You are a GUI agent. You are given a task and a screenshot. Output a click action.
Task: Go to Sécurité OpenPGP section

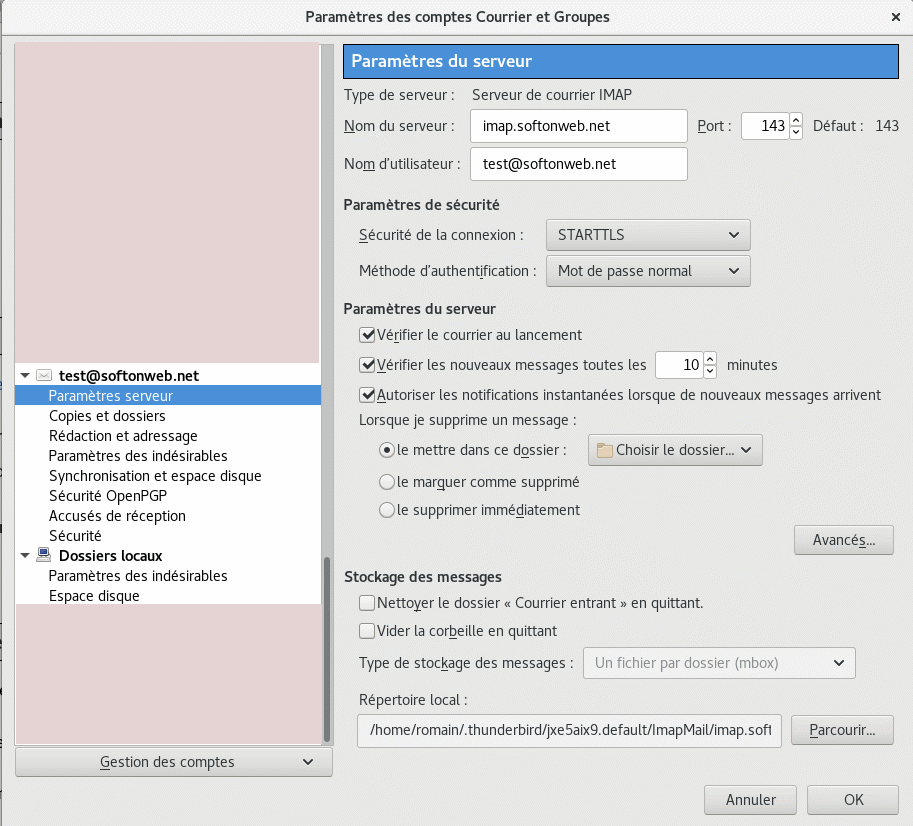pos(110,496)
